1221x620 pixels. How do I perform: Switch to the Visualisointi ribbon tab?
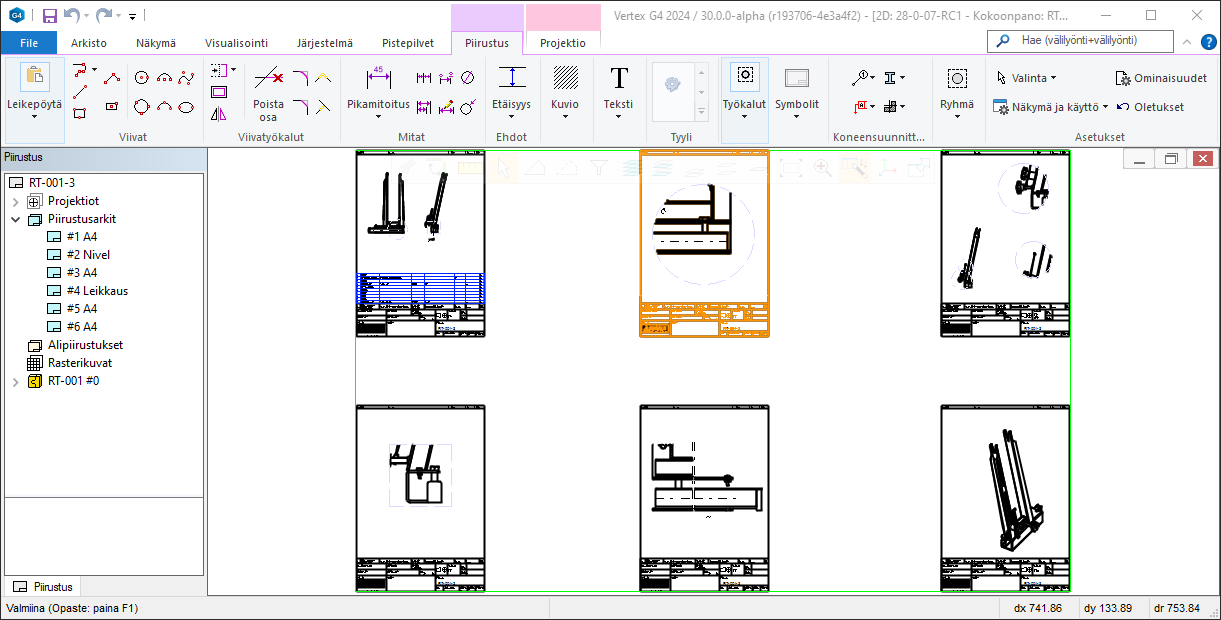tap(236, 43)
